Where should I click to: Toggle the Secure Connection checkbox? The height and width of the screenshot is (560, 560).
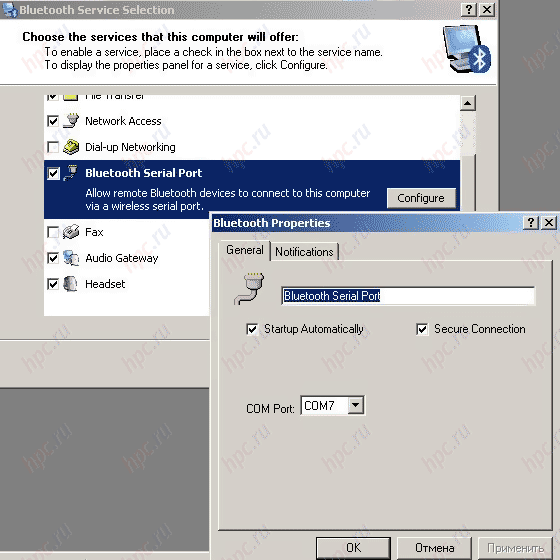click(422, 329)
